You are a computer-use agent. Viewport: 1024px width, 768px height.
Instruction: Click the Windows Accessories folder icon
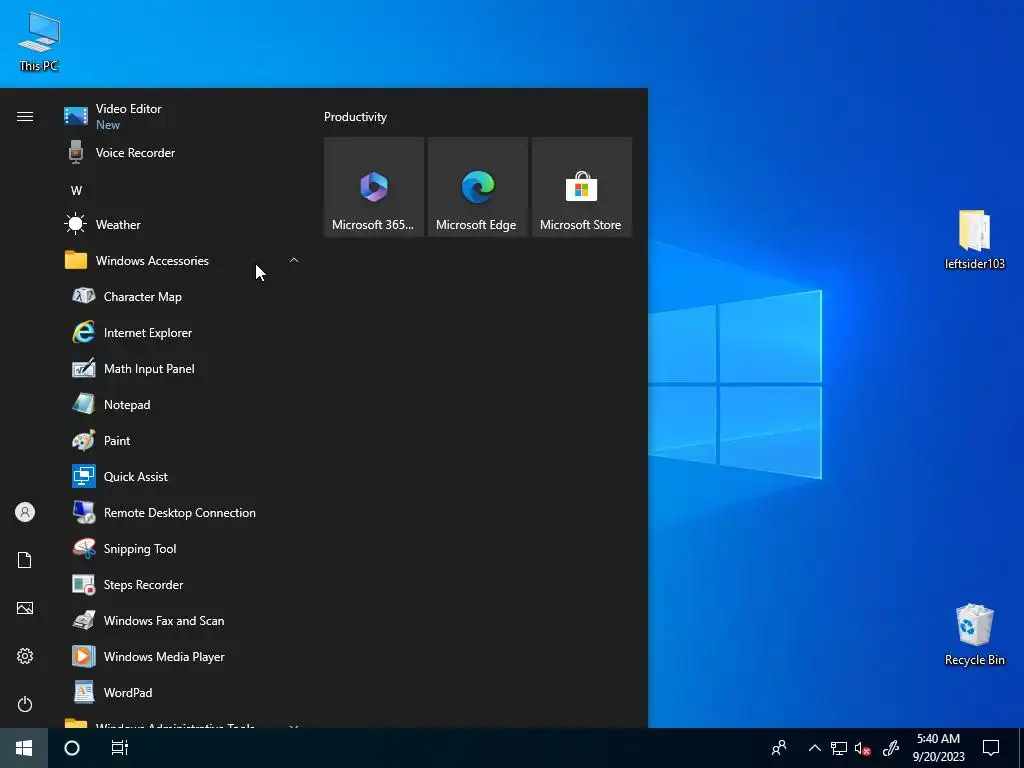coord(76,261)
